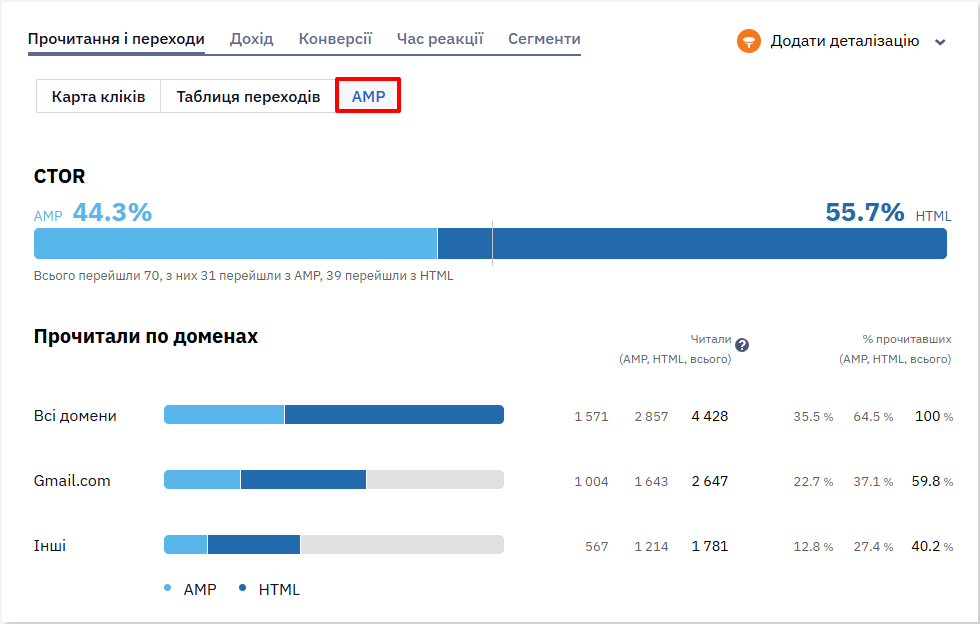
Task: Click the Gmail.com row label
Action: (72, 481)
